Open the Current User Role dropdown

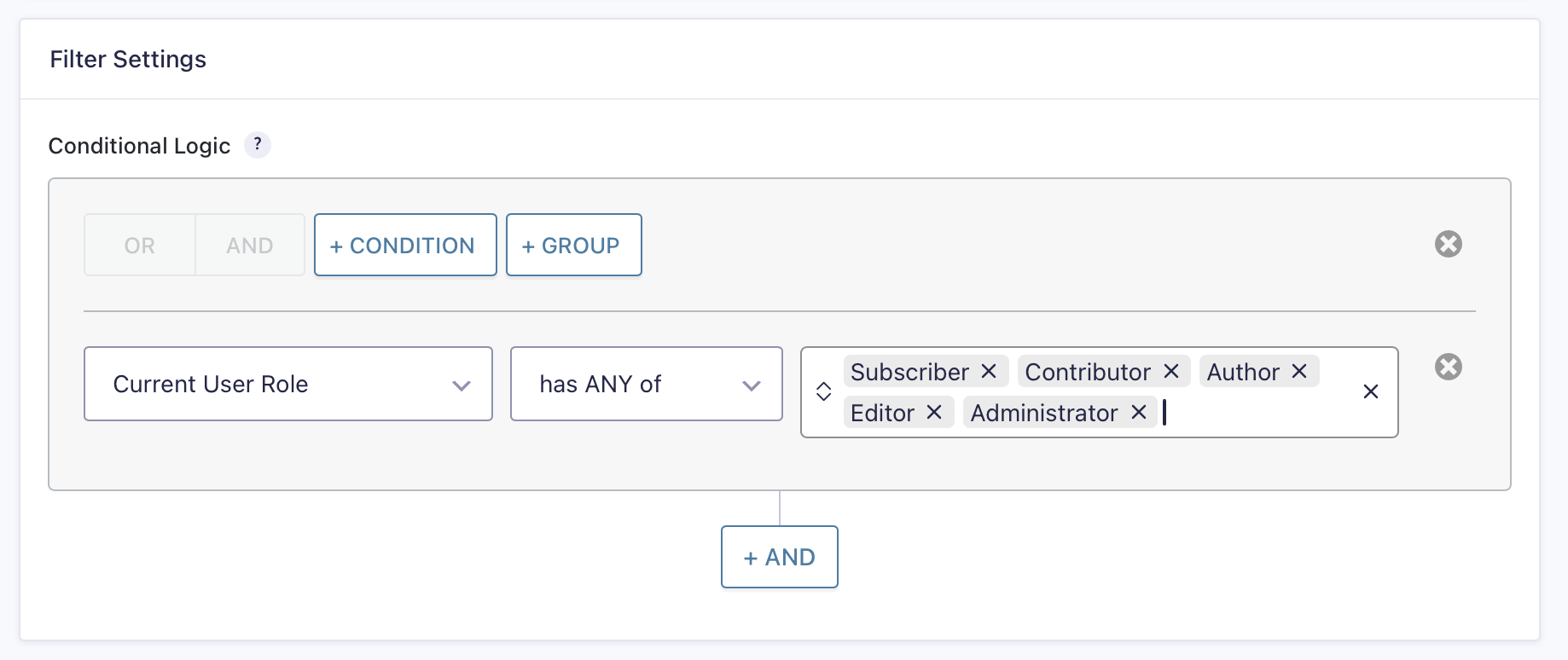(x=288, y=384)
